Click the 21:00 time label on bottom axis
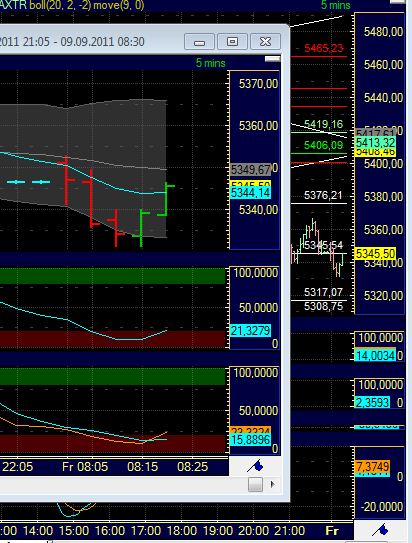Screen dimensions: 412x543 pos(289,531)
